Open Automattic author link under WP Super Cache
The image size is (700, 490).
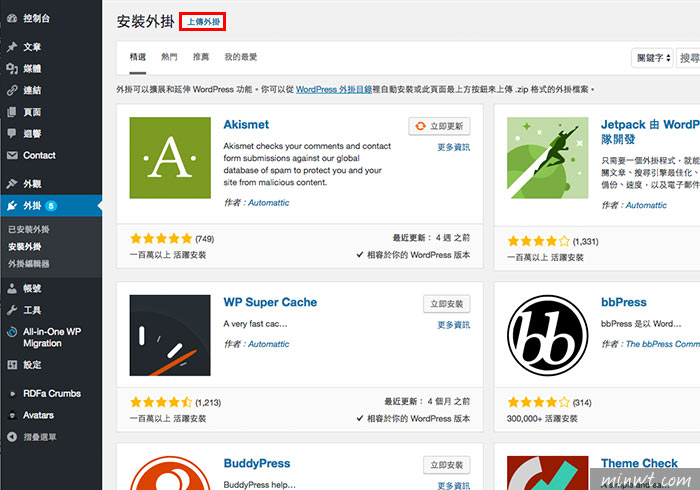268,344
